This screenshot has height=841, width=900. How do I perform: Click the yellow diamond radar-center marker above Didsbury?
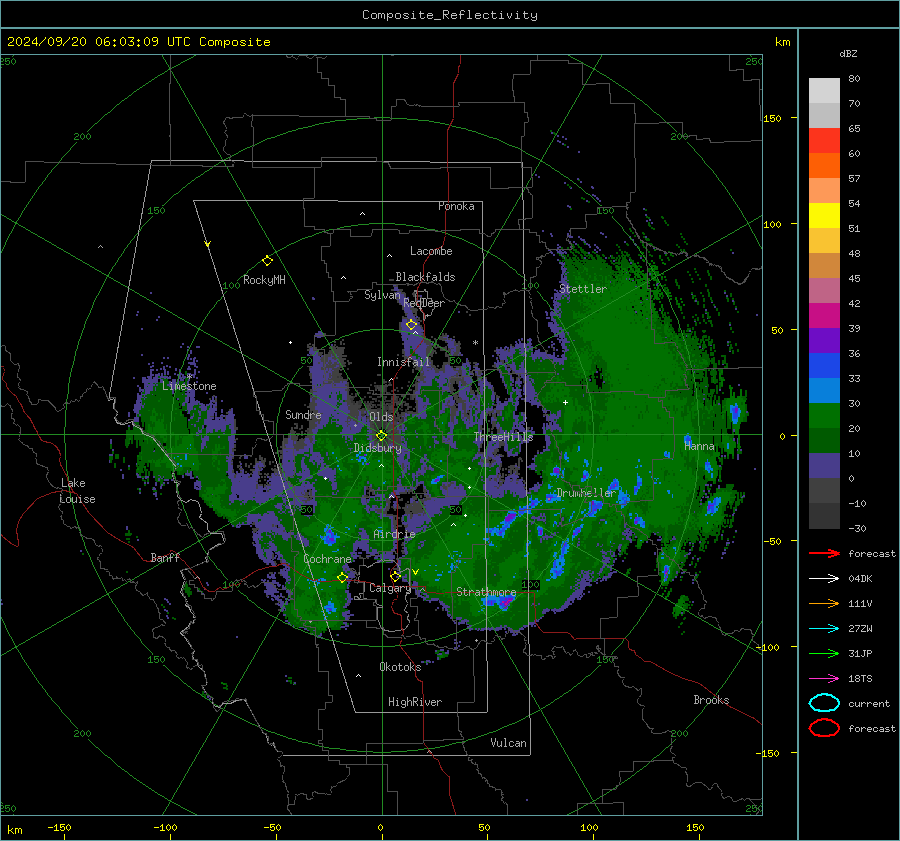point(381,436)
